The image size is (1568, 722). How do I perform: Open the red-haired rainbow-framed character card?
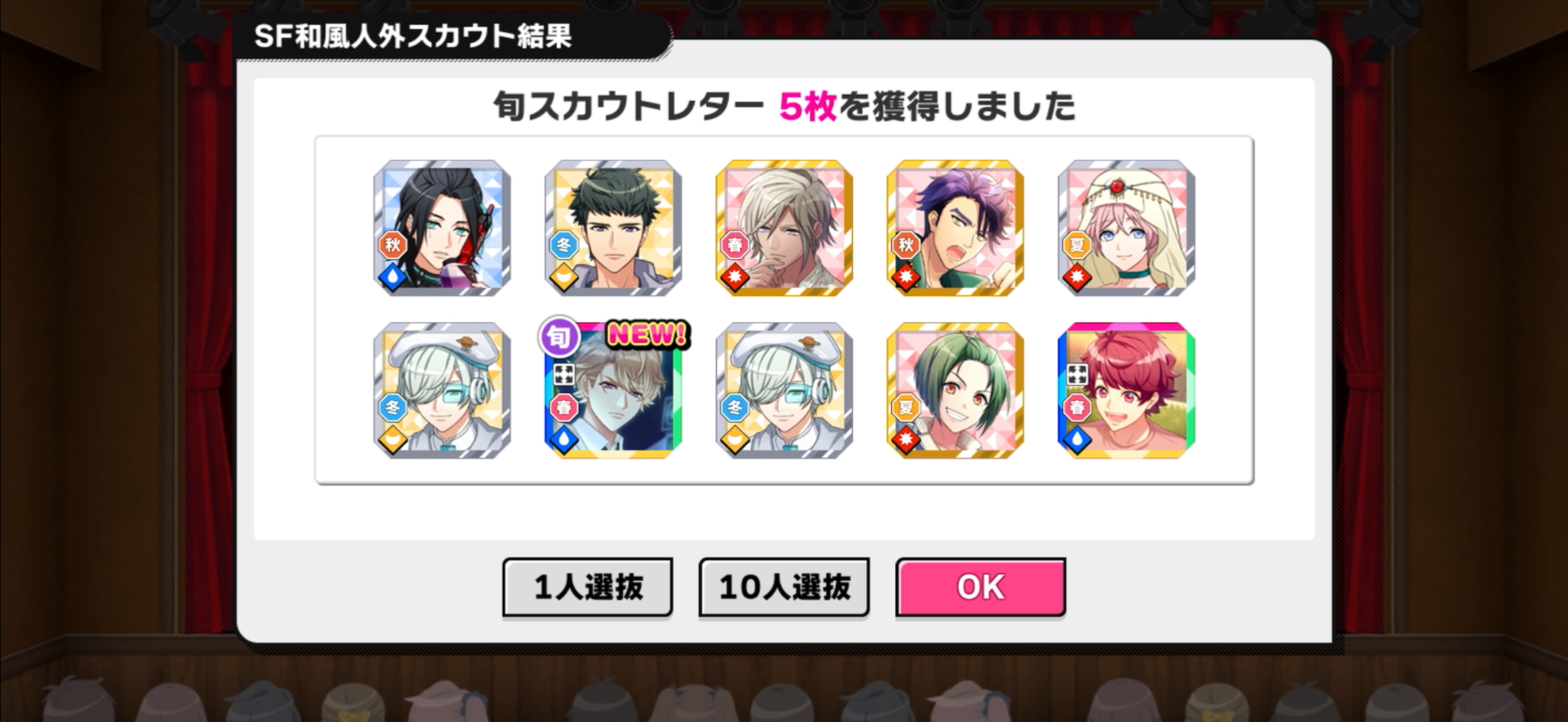pos(1126,390)
